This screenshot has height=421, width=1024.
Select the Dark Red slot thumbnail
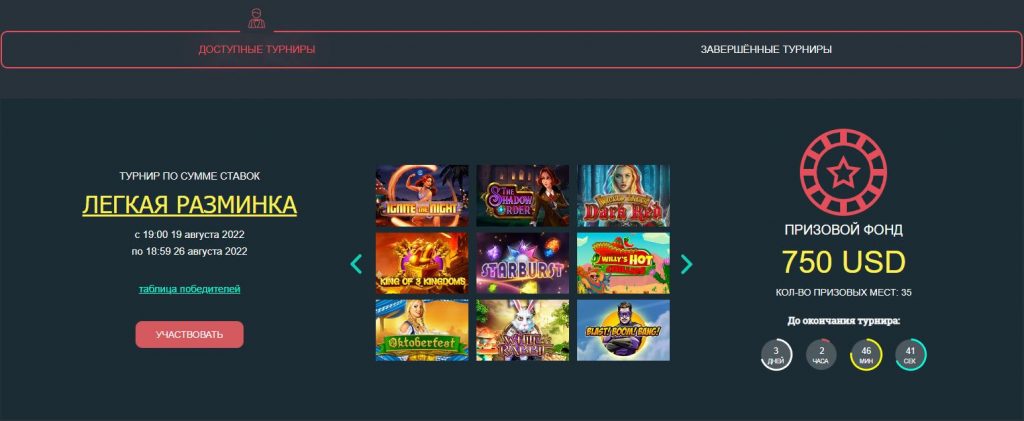pyautogui.click(x=623, y=195)
